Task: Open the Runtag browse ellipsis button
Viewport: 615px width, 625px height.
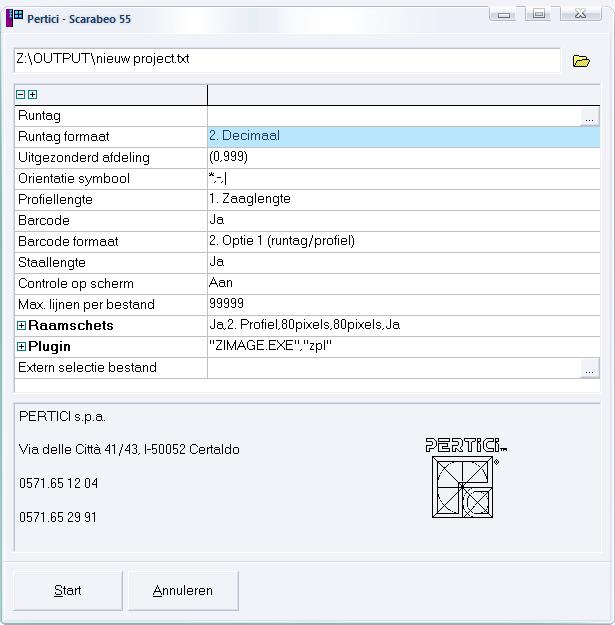Action: 589,117
